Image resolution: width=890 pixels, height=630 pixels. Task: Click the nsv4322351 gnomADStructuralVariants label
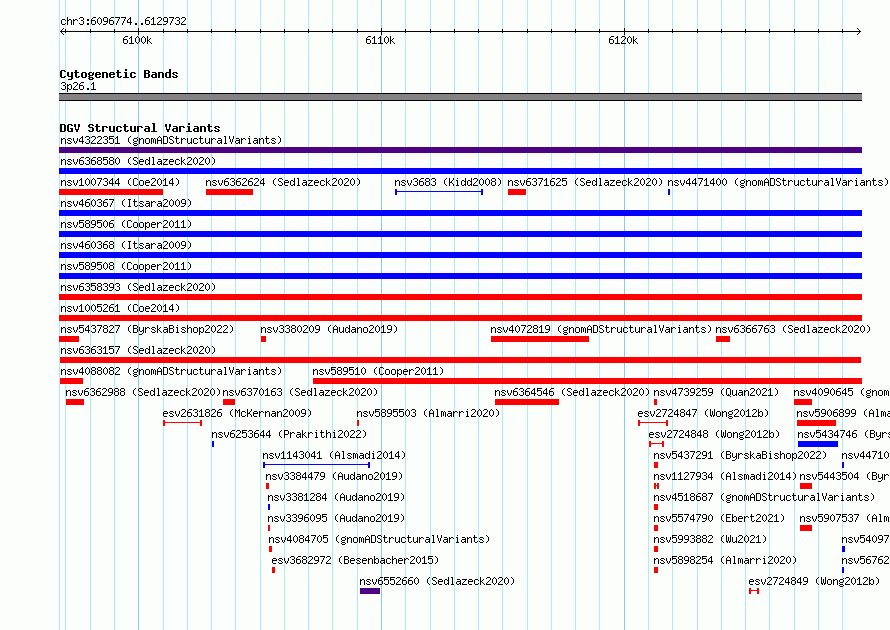click(x=171, y=140)
